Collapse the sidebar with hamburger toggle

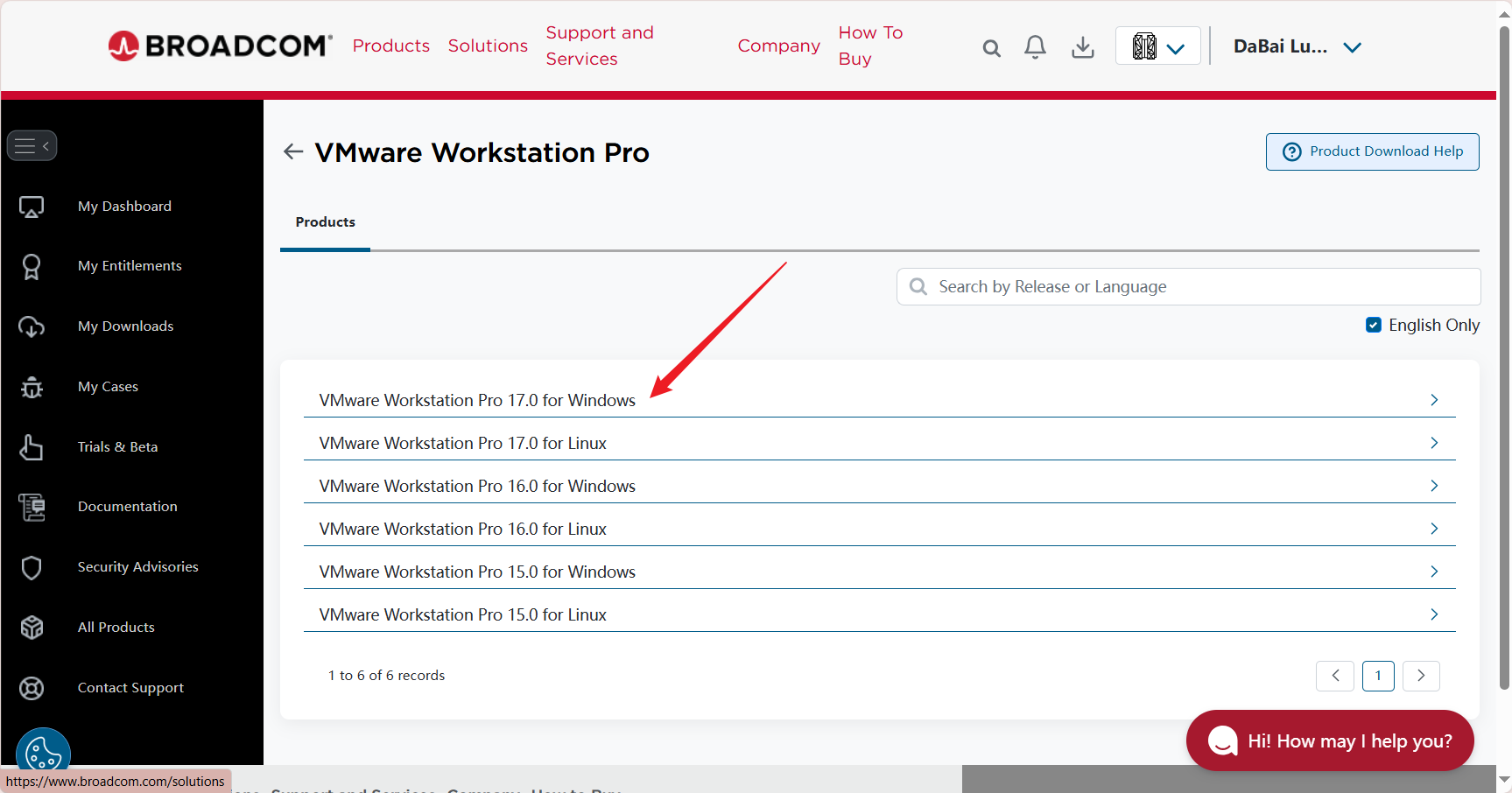click(x=32, y=145)
